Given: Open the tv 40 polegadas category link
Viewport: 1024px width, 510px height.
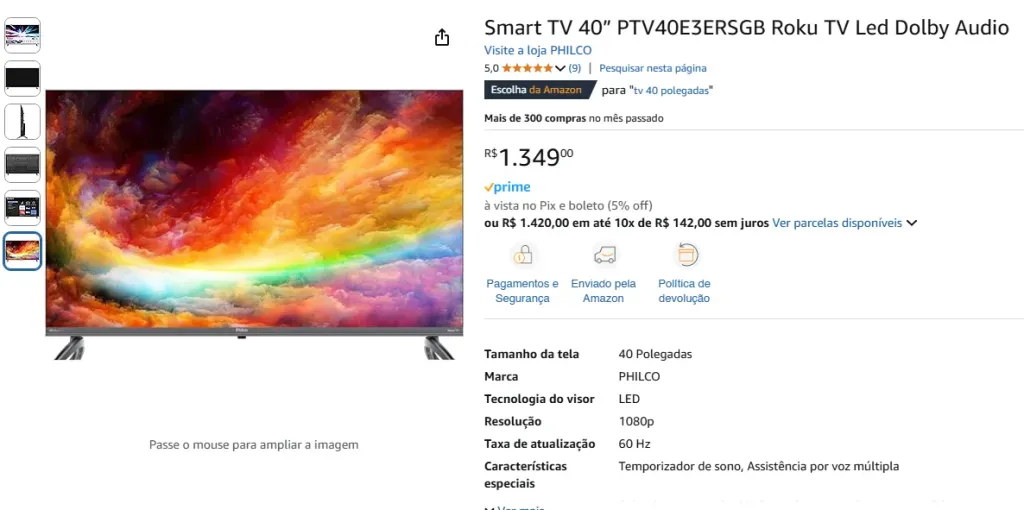Looking at the screenshot, I should coord(672,90).
